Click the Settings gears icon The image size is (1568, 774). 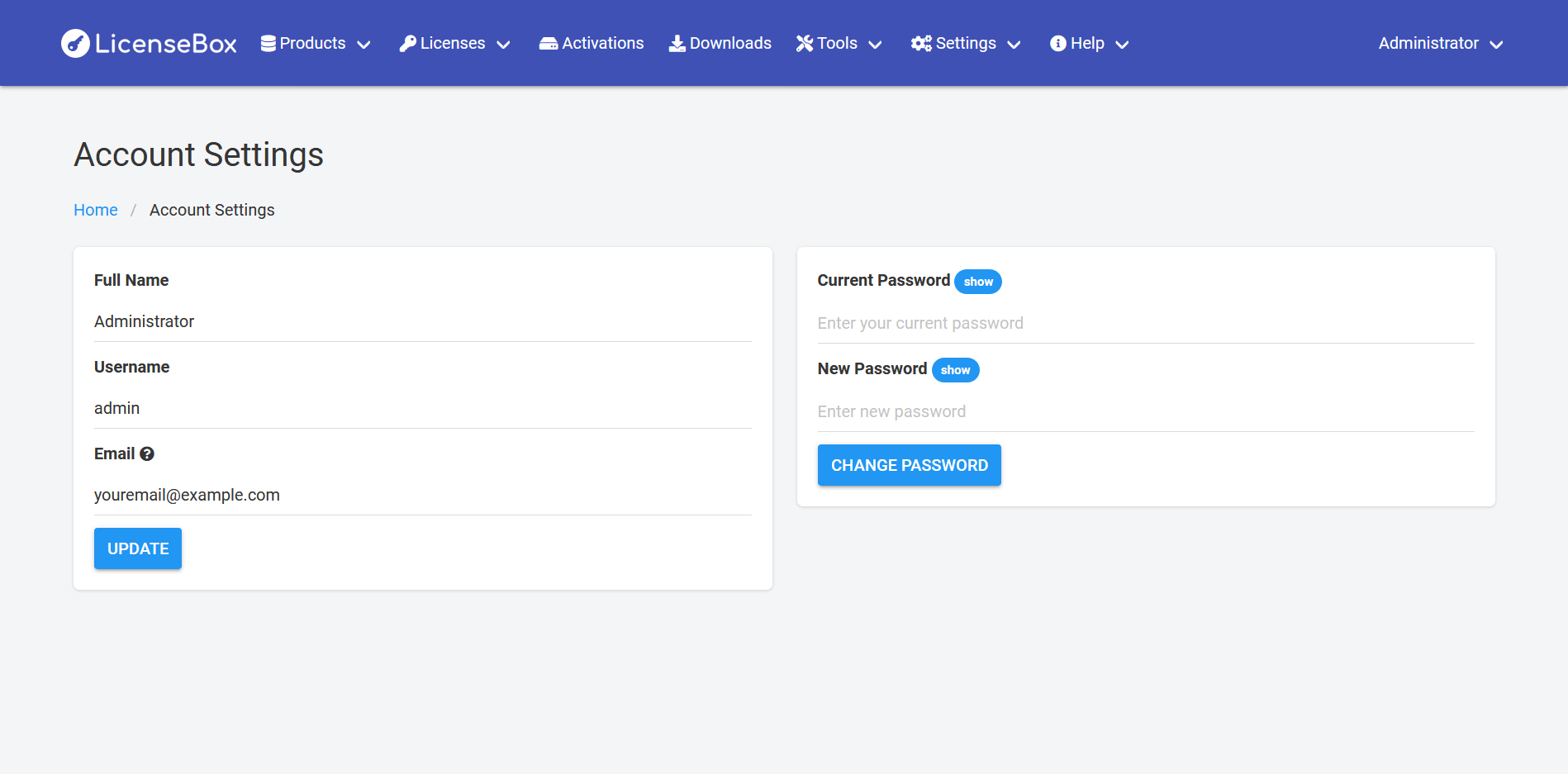coord(921,44)
